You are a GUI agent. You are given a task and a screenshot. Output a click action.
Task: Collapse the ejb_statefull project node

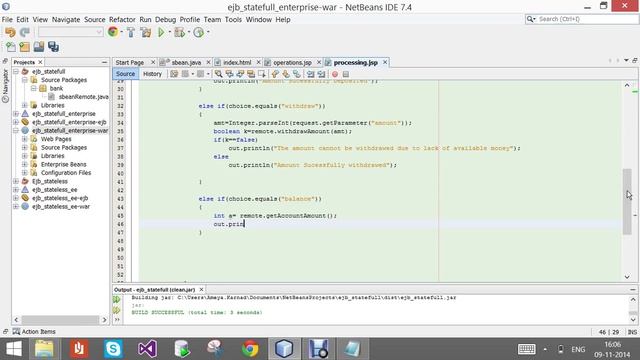click(x=16, y=71)
